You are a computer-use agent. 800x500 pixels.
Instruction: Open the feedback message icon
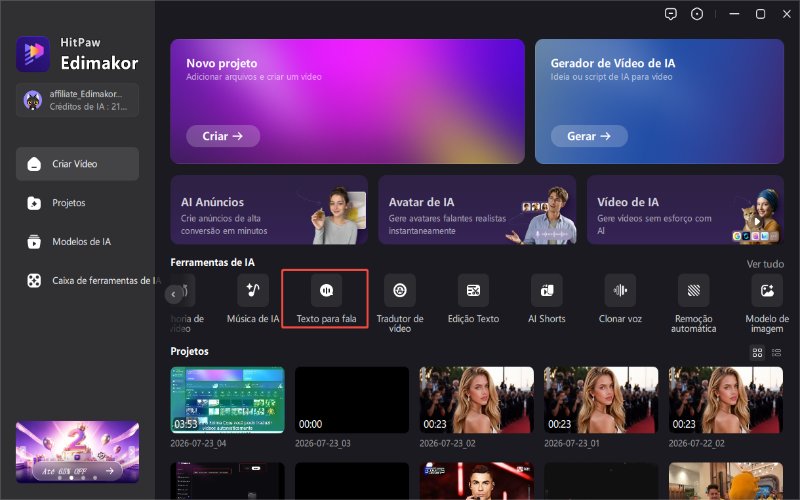pos(671,14)
